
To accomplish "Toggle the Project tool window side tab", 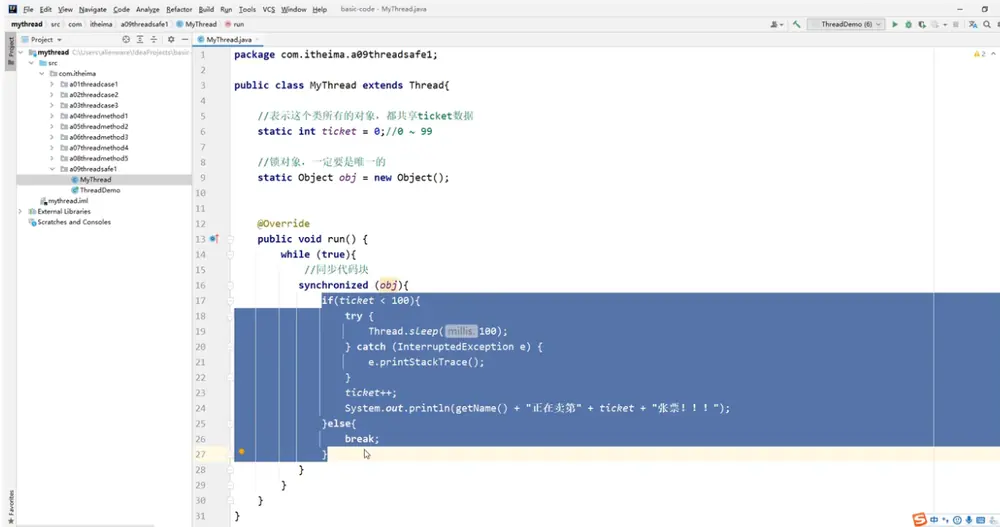I will [10, 50].
